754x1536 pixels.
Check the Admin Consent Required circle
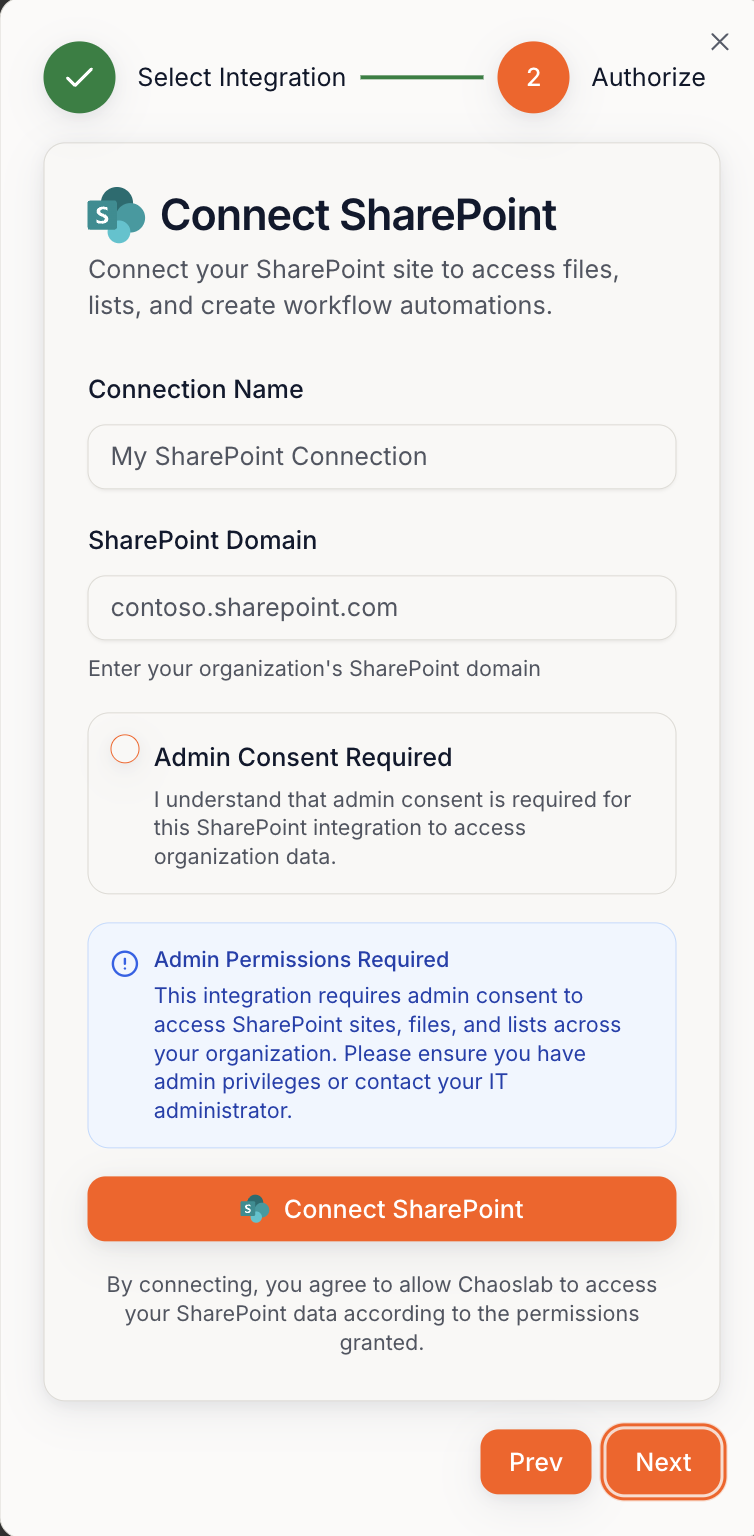pos(125,749)
